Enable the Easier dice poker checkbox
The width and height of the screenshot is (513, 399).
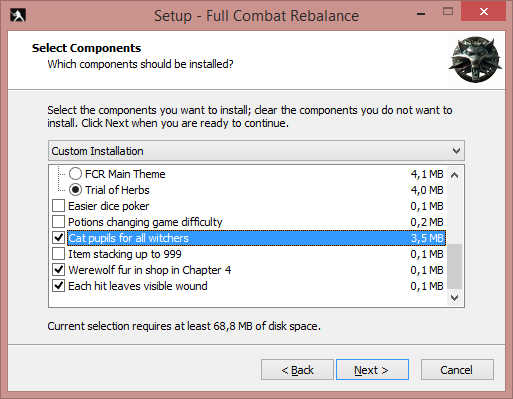click(59, 206)
